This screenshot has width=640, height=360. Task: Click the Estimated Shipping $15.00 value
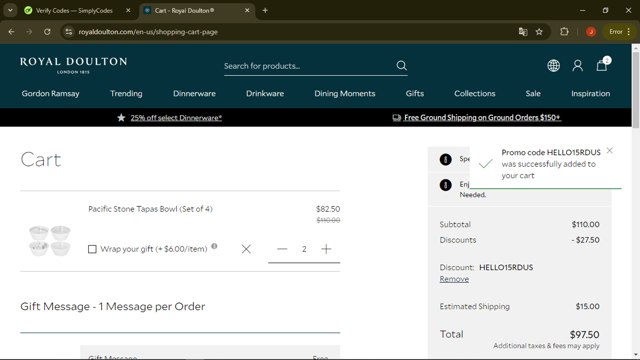(587, 306)
